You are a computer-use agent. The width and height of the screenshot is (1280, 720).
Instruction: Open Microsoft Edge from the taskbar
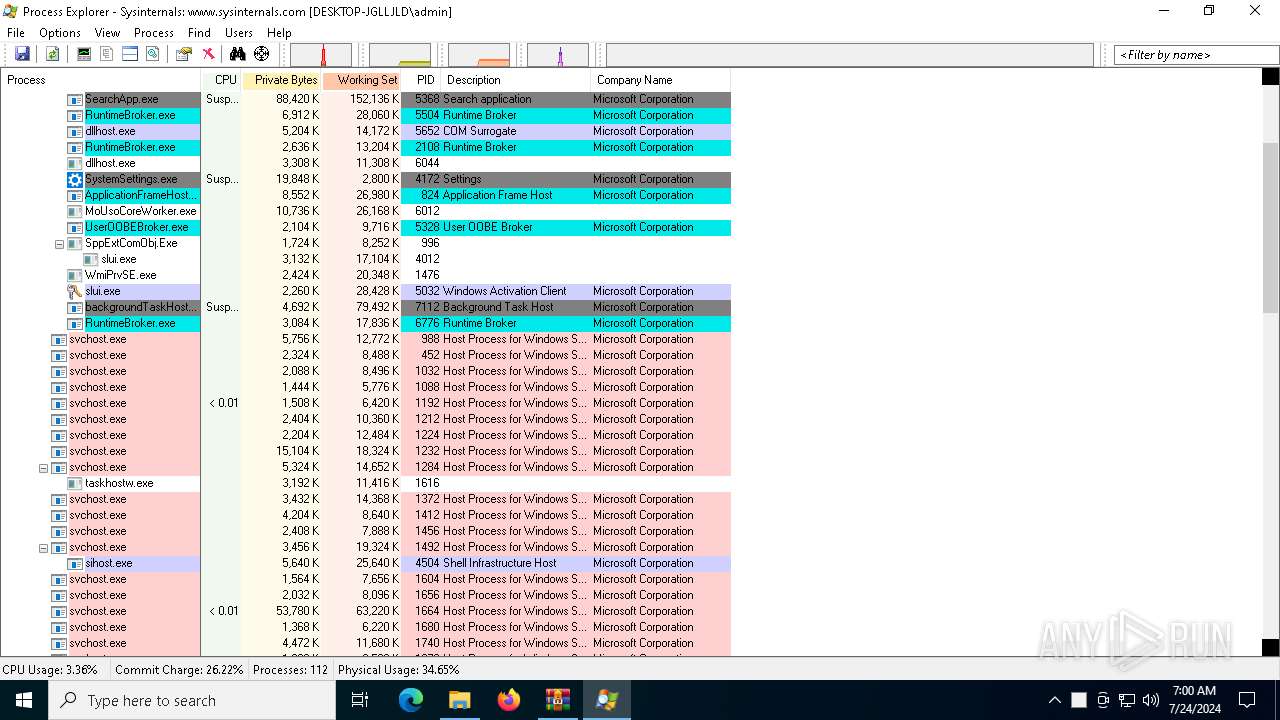click(x=411, y=700)
